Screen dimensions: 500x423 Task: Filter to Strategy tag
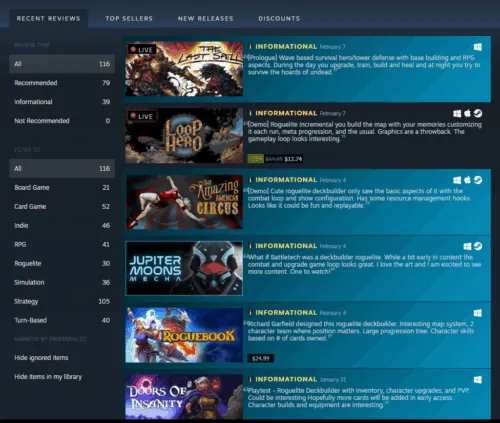click(x=62, y=301)
